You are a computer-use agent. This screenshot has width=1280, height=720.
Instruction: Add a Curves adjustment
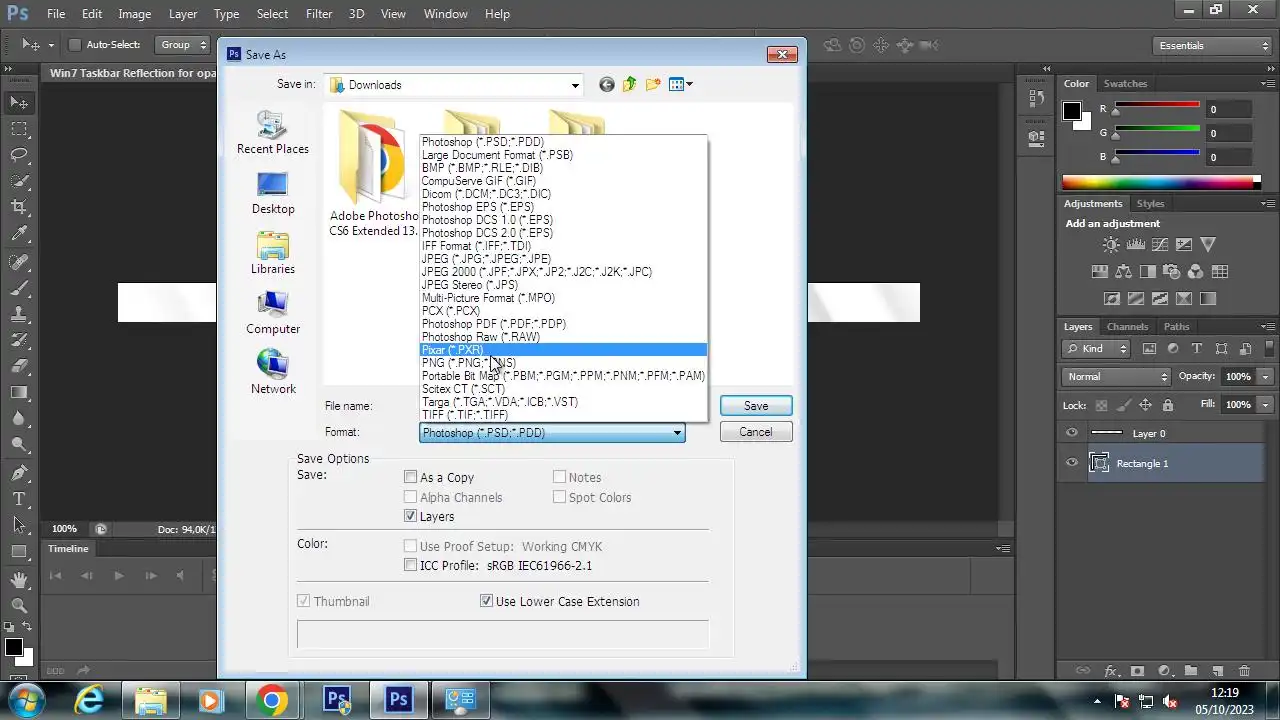point(1159,245)
